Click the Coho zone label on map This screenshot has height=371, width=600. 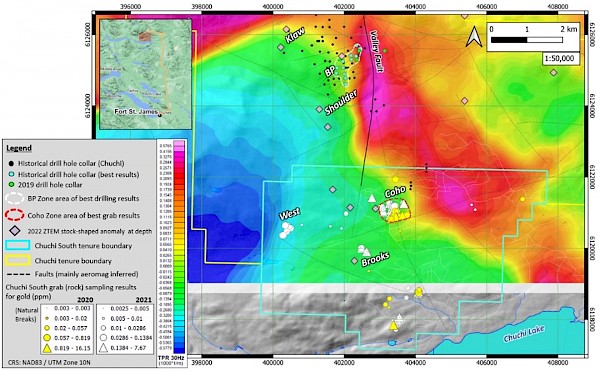tap(395, 192)
